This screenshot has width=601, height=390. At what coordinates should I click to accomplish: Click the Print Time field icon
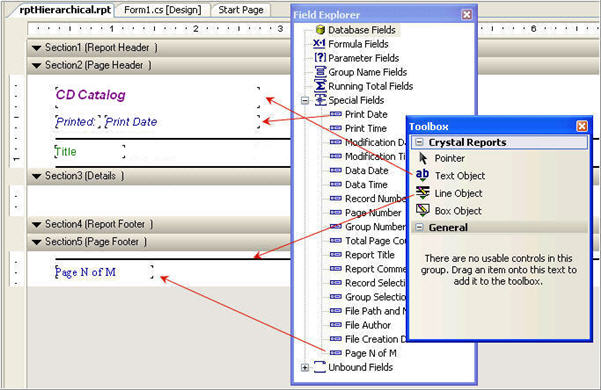coord(336,128)
